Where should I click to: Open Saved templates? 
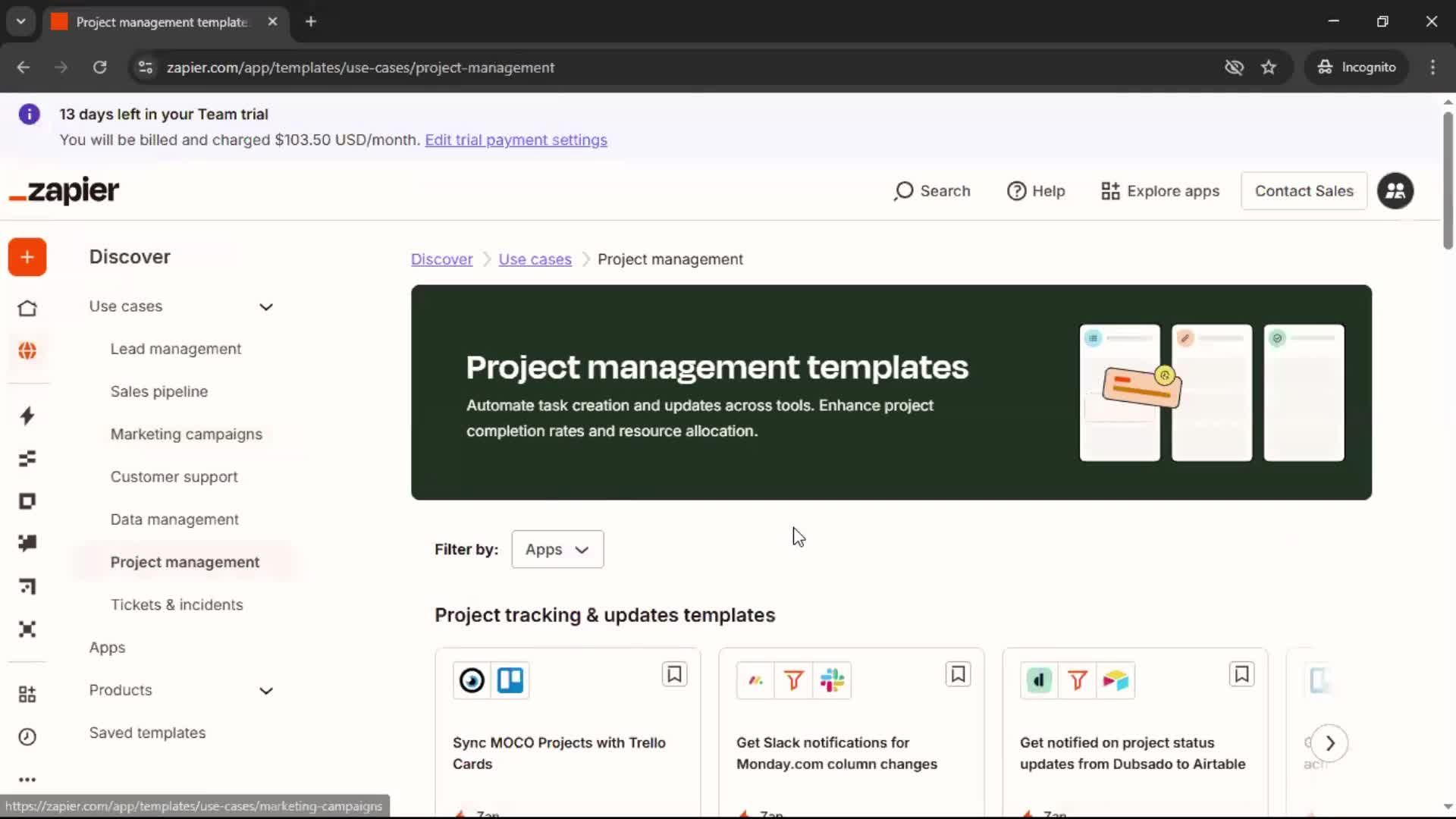(147, 733)
